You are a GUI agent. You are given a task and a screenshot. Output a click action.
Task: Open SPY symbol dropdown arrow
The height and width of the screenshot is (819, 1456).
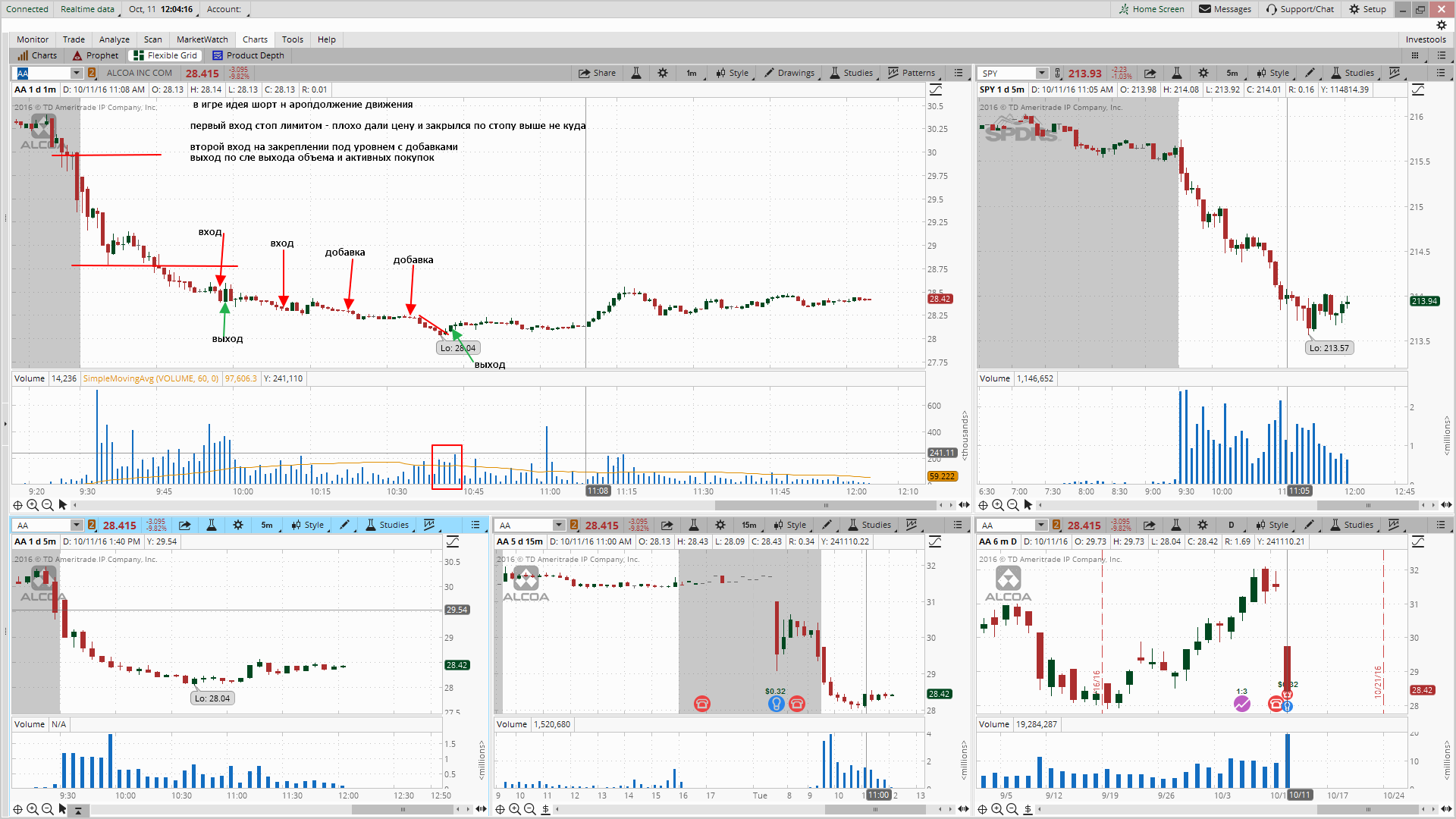[1042, 73]
